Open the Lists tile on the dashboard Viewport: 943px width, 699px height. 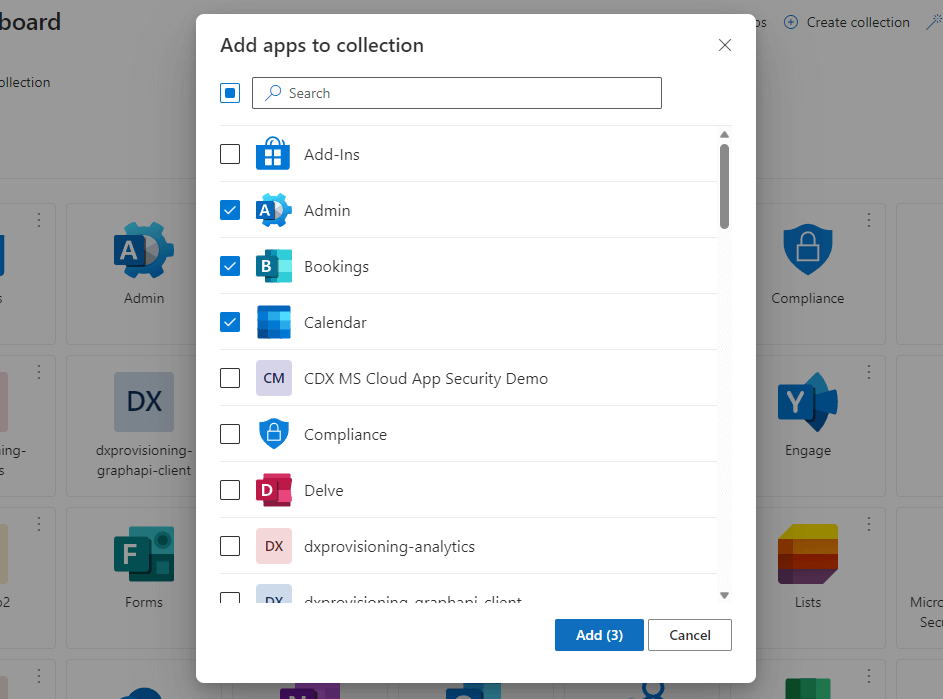coord(808,577)
